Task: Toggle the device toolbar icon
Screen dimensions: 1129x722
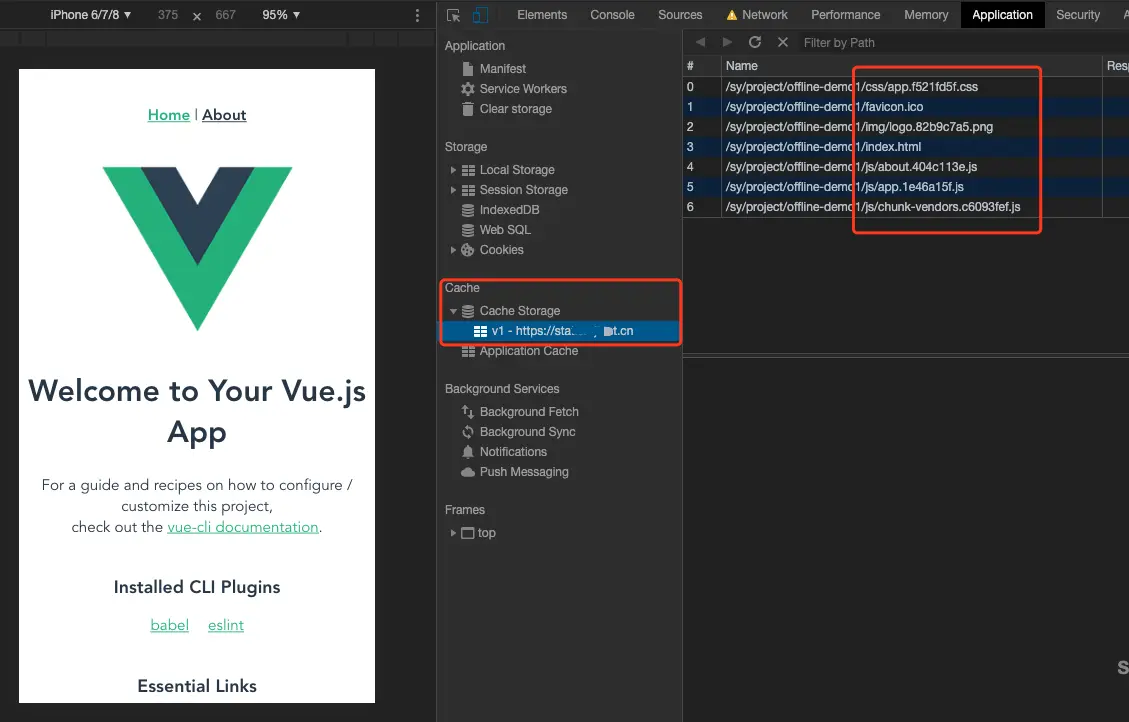Action: click(x=480, y=15)
